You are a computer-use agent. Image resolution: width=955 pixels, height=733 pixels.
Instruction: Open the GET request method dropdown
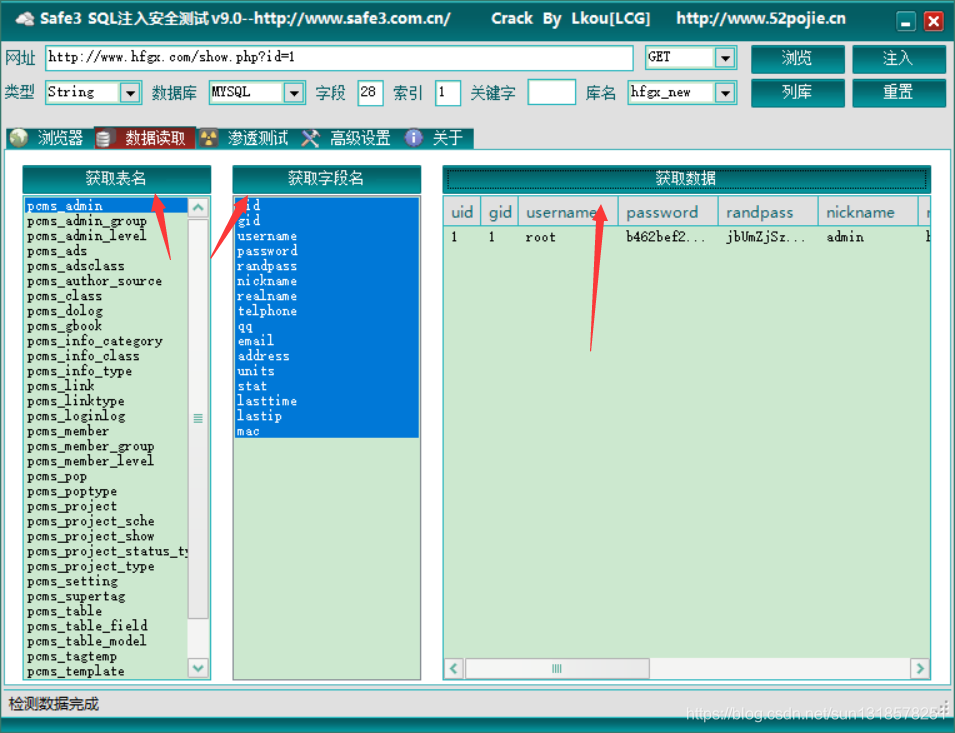pyautogui.click(x=725, y=58)
